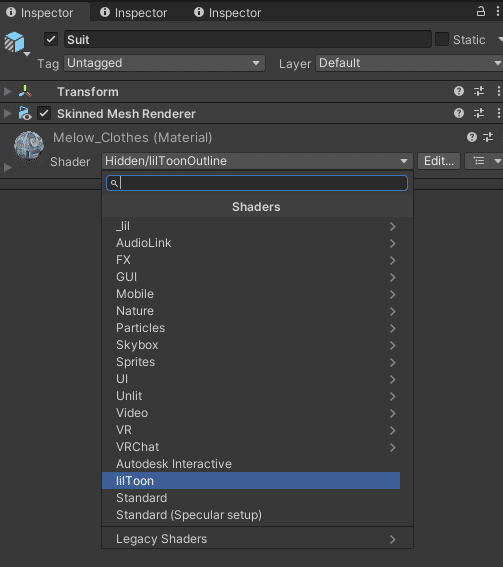The height and width of the screenshot is (567, 503).
Task: Open the Tag Untagged dropdown
Action: click(165, 63)
